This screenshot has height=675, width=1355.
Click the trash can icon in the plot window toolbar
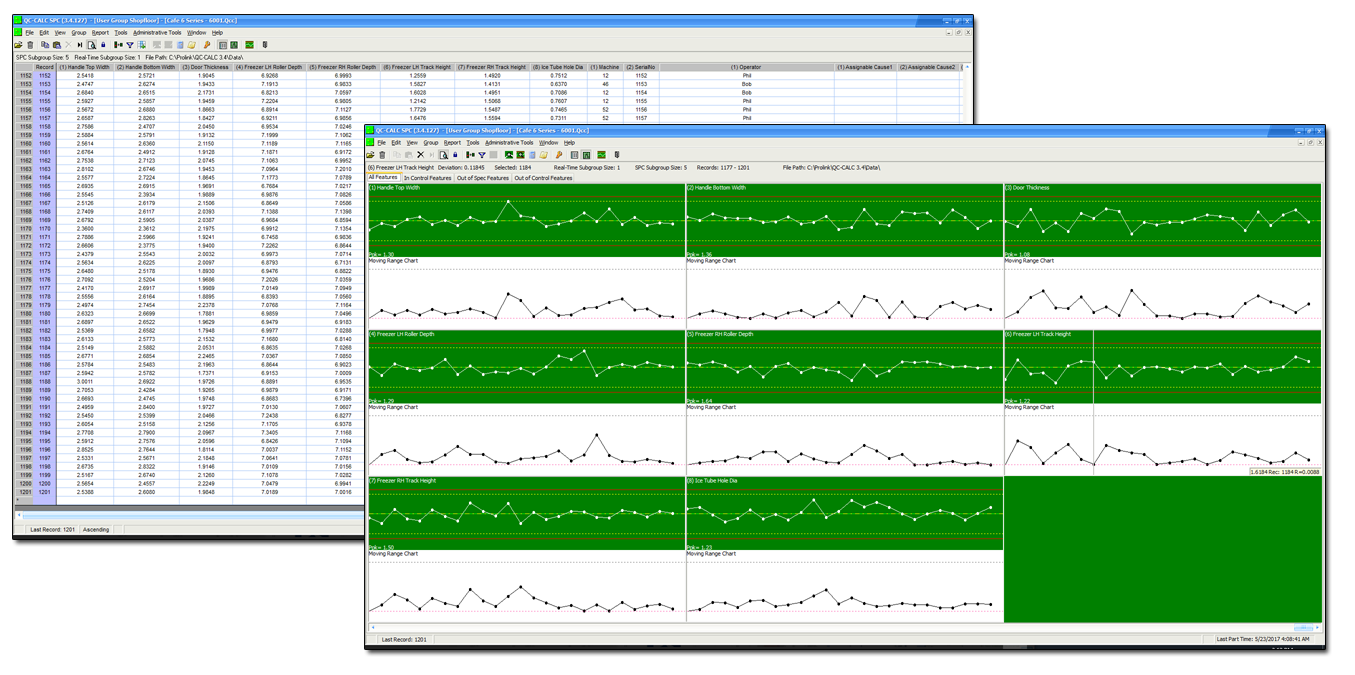click(382, 155)
